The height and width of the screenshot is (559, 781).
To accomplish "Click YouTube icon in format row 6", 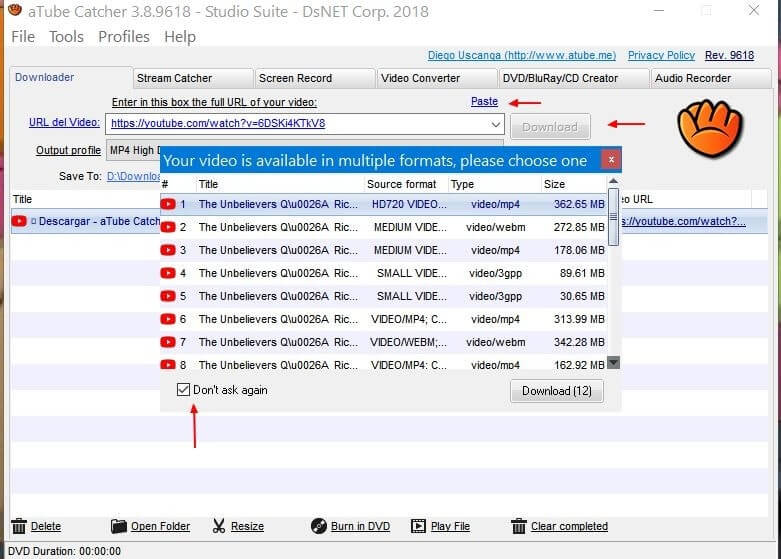I will [x=168, y=319].
